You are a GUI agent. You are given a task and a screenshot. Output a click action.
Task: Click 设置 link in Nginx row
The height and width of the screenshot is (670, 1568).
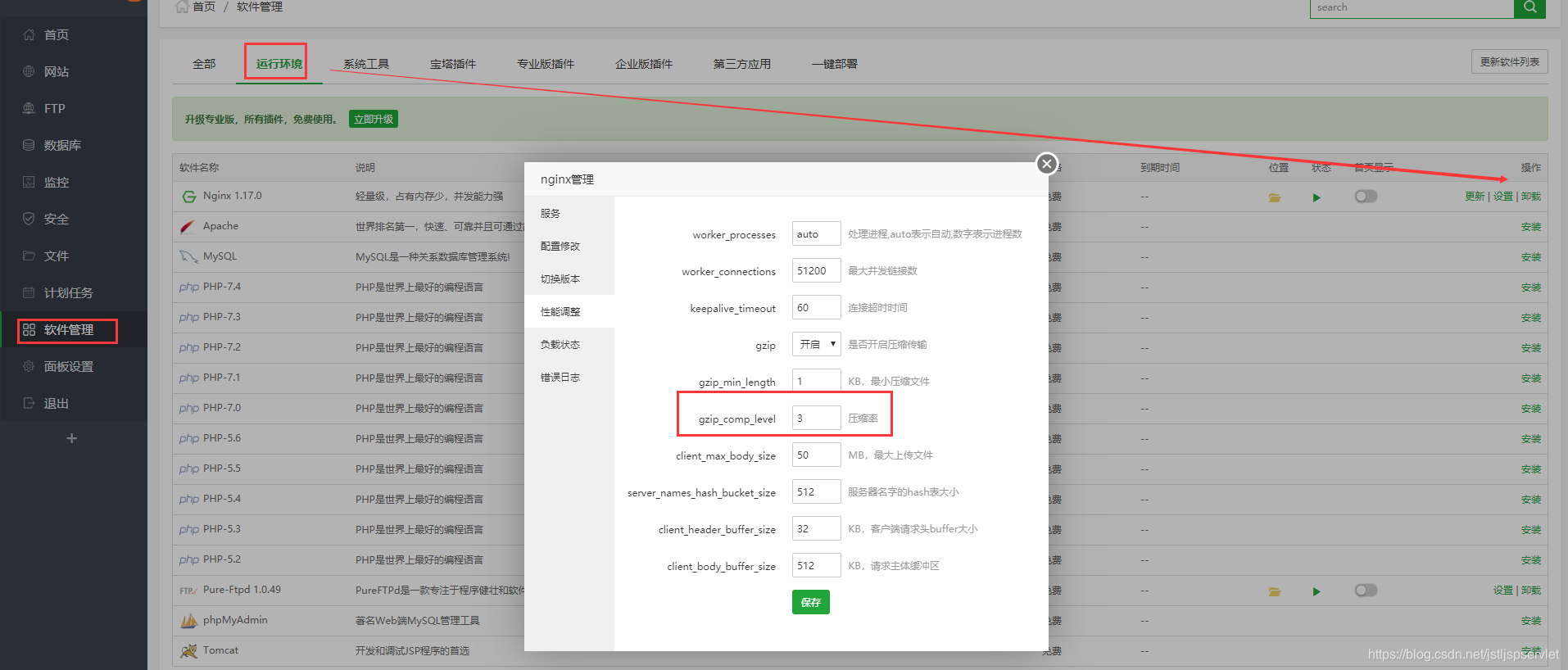[x=1503, y=197]
